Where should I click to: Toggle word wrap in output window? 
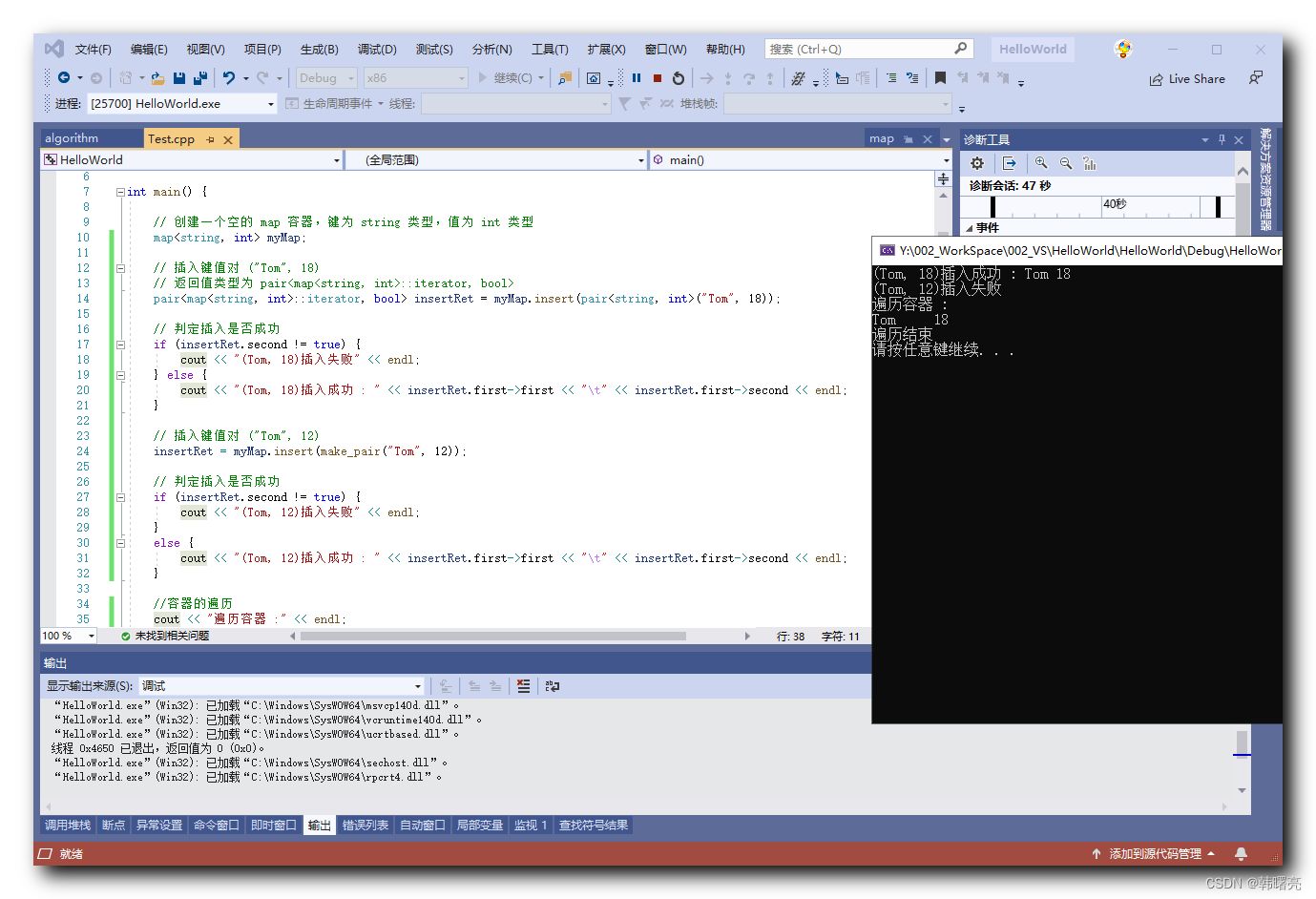pos(553,685)
